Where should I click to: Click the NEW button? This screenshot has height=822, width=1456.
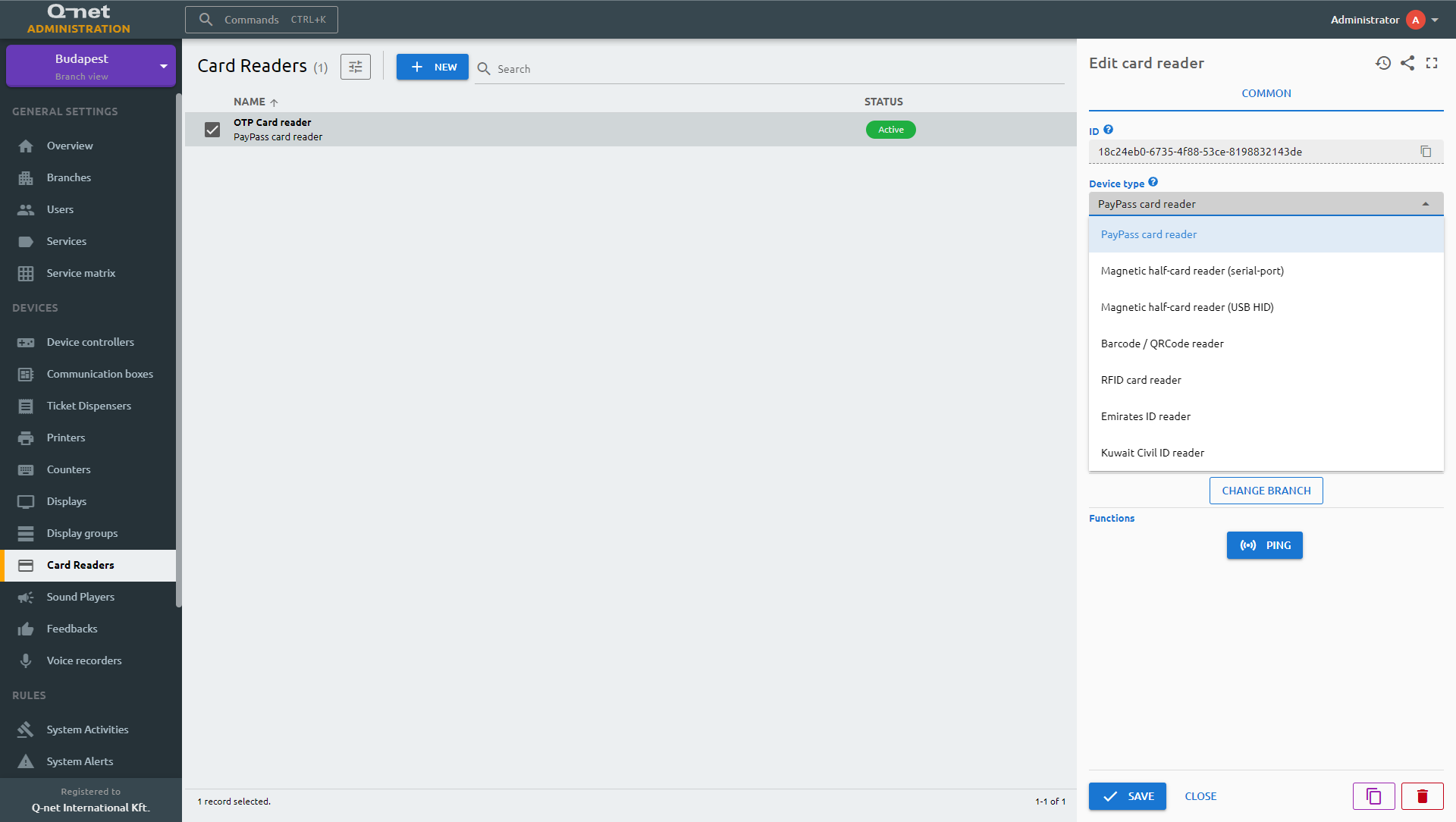[432, 67]
